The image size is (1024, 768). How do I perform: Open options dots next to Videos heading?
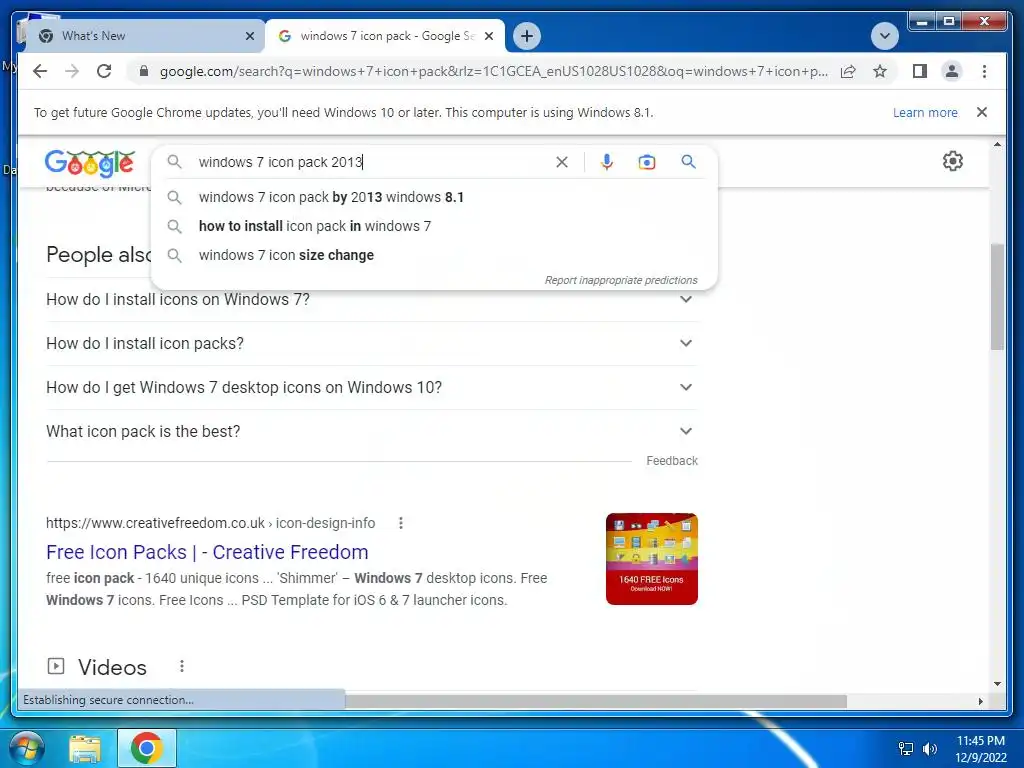(182, 666)
